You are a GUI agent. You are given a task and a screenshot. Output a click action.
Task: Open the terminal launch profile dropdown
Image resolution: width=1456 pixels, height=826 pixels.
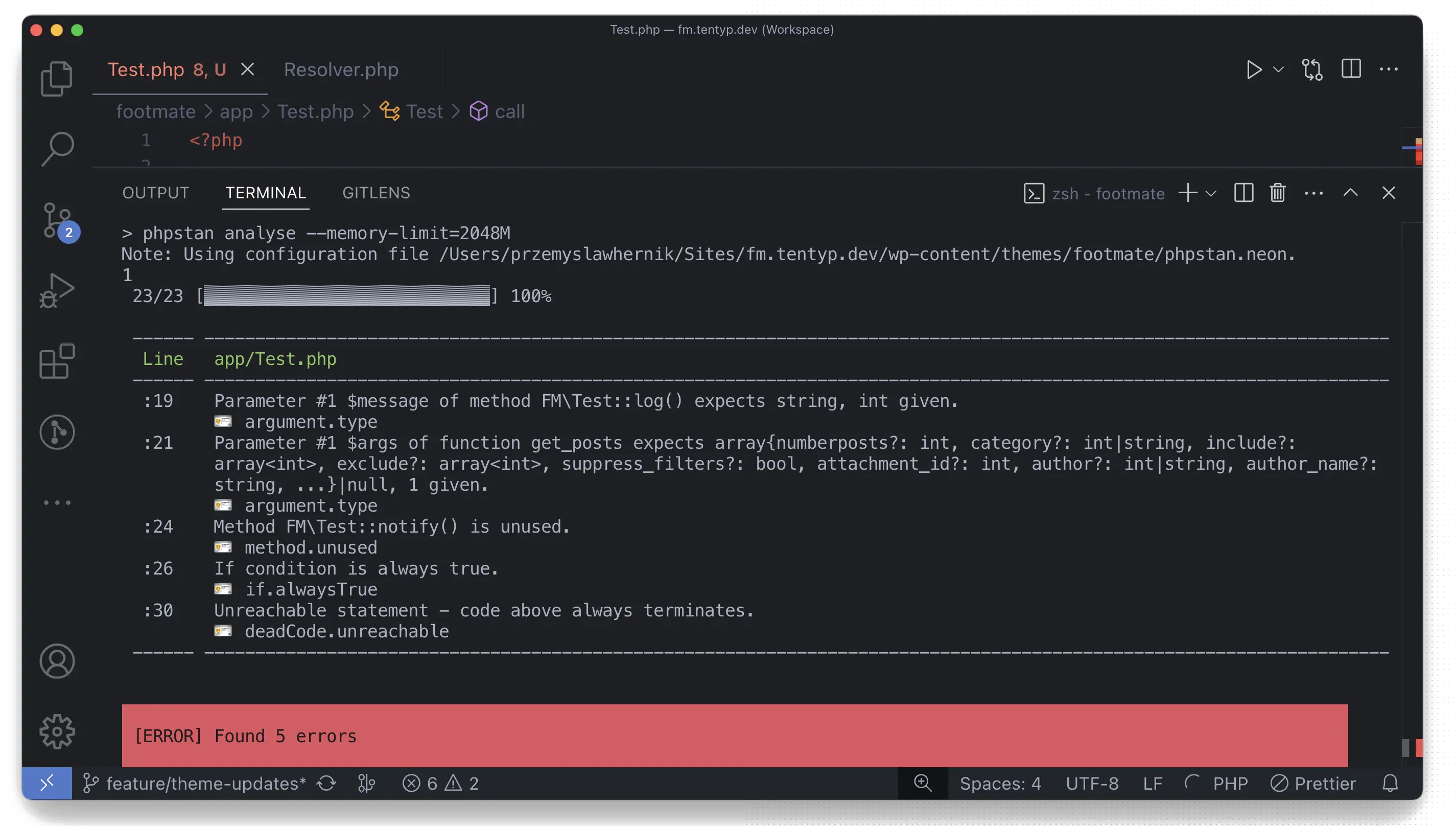tap(1210, 193)
